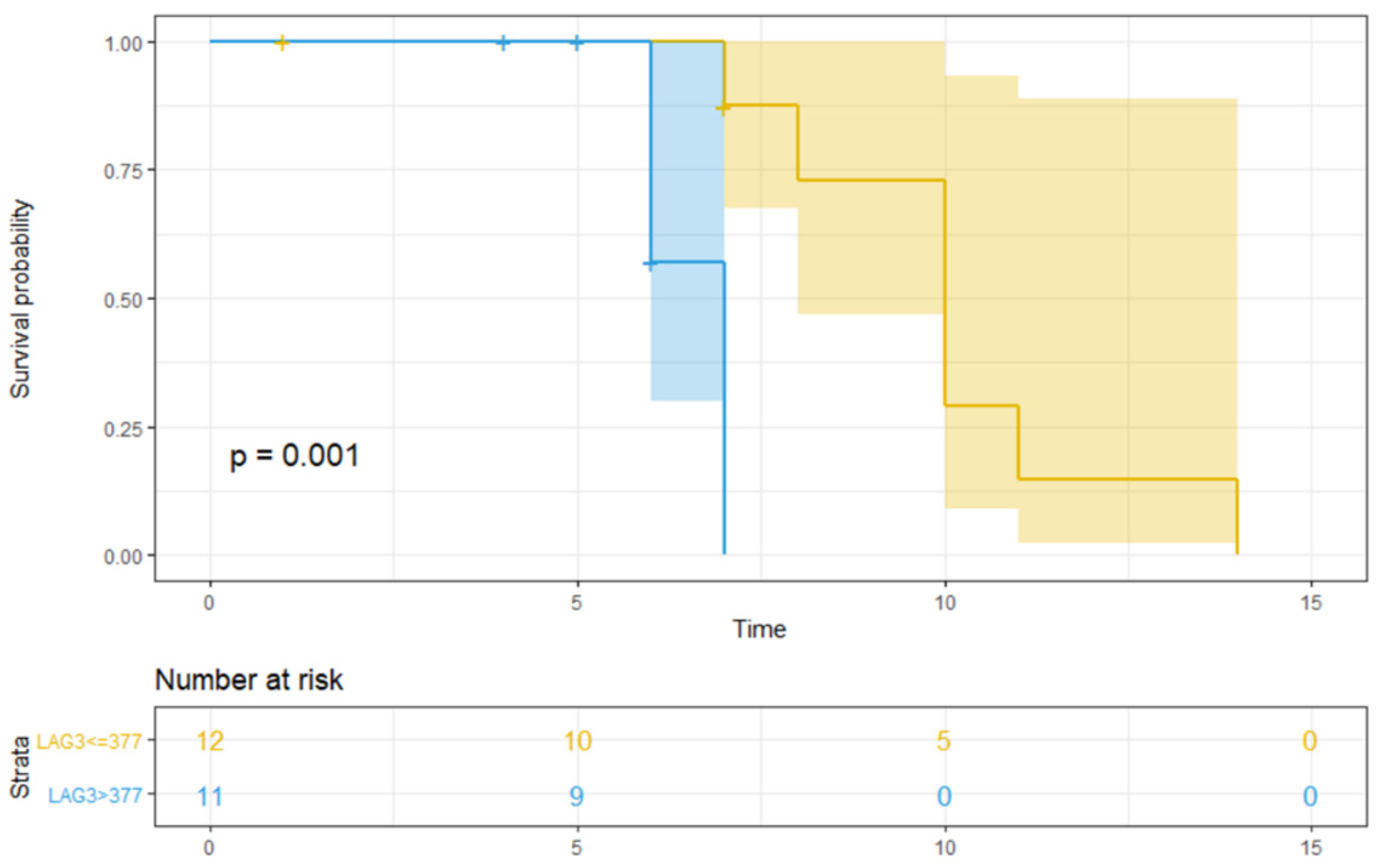
Task: Click the blue shaded confidence interval area
Action: tap(687, 220)
